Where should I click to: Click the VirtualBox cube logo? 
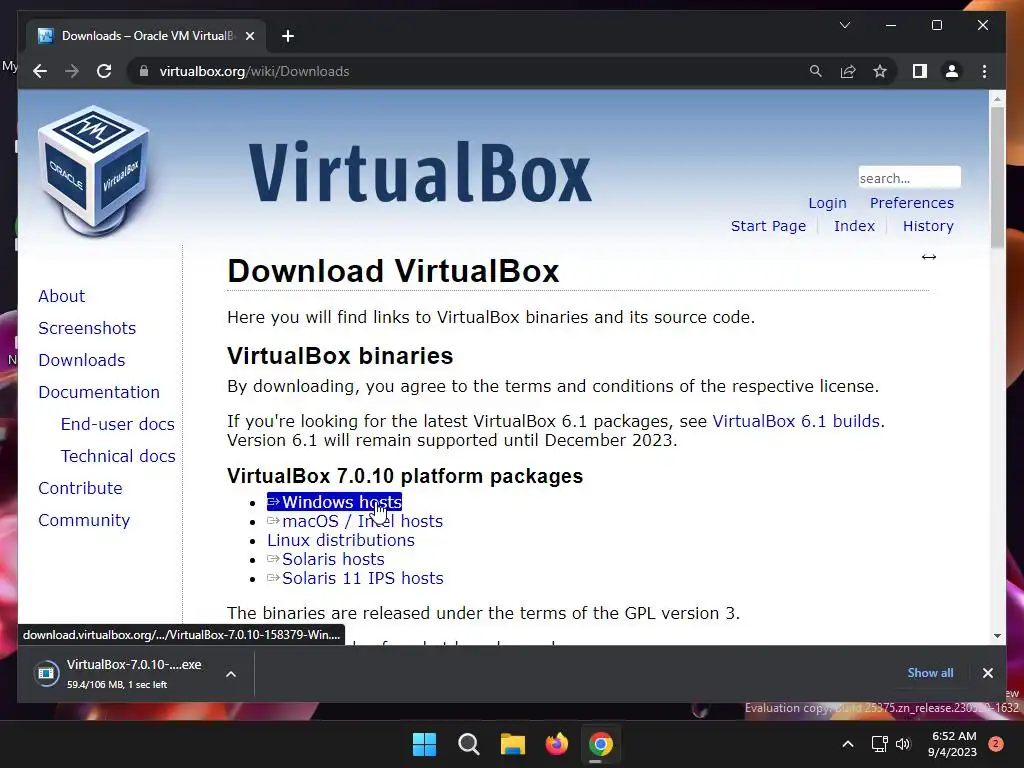click(x=93, y=170)
